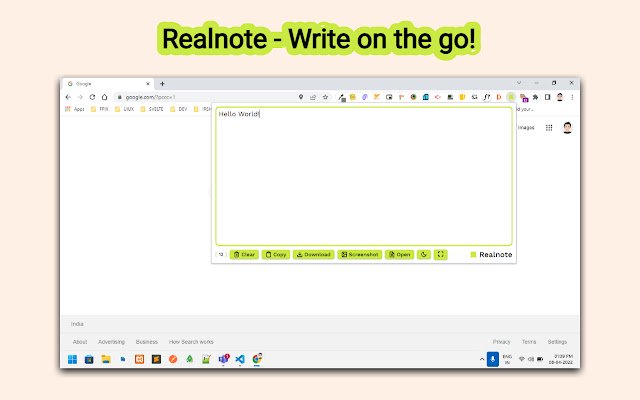Open the Settings footer menu
The width and height of the screenshot is (640, 400).
point(558,342)
